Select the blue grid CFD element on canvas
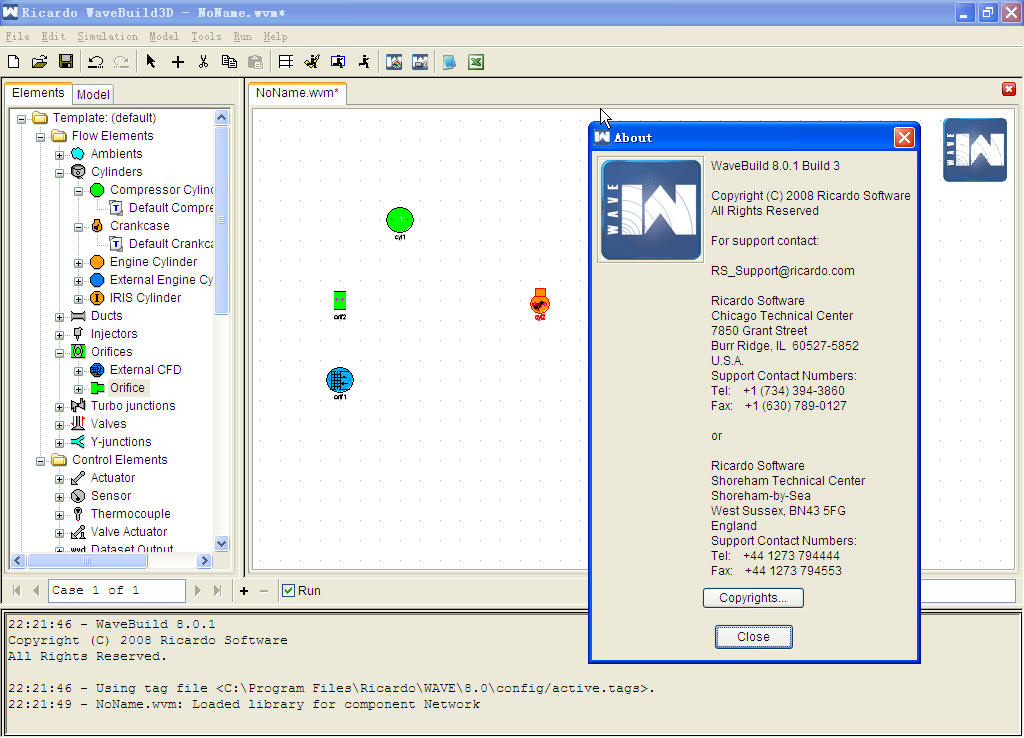1024x738 pixels. pyautogui.click(x=340, y=379)
